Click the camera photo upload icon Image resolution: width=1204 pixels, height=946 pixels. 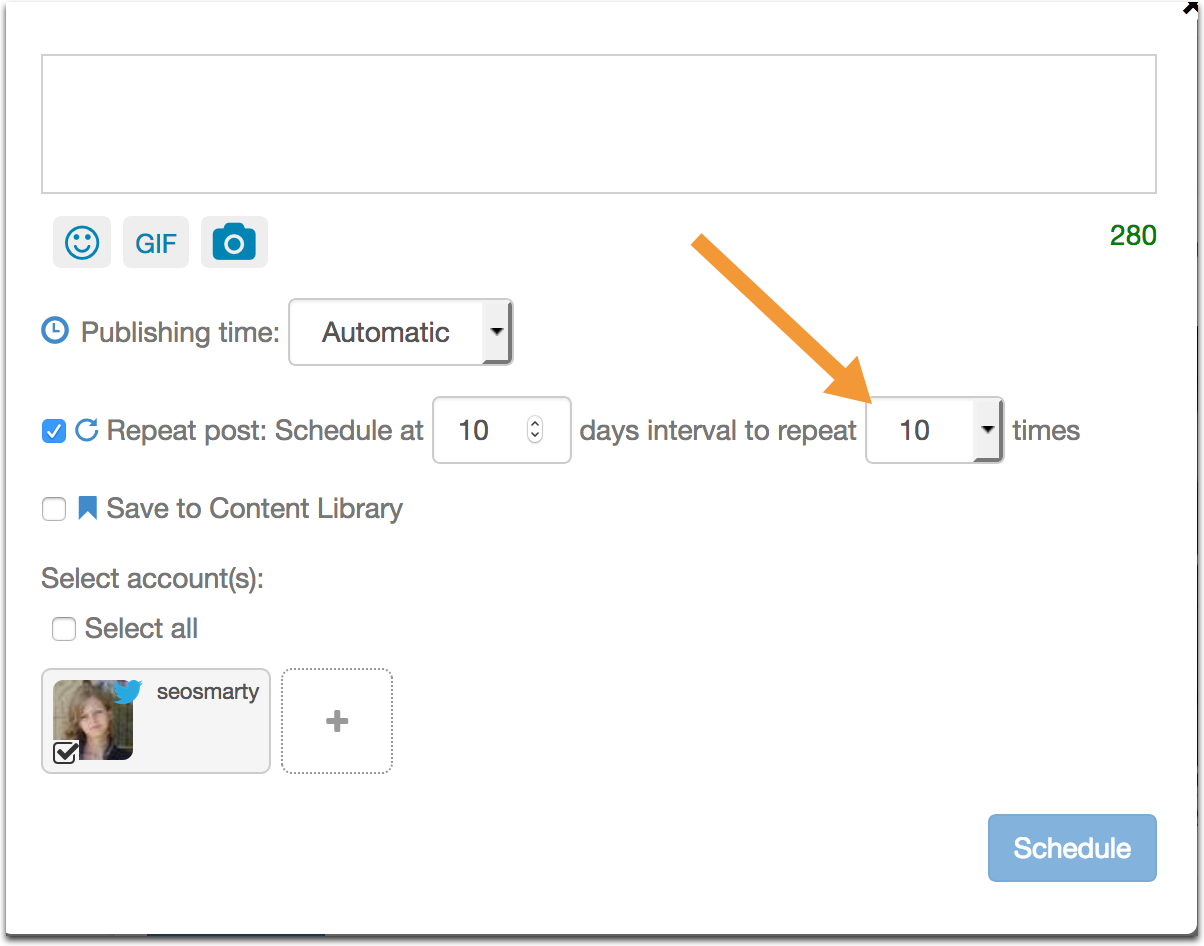point(234,243)
